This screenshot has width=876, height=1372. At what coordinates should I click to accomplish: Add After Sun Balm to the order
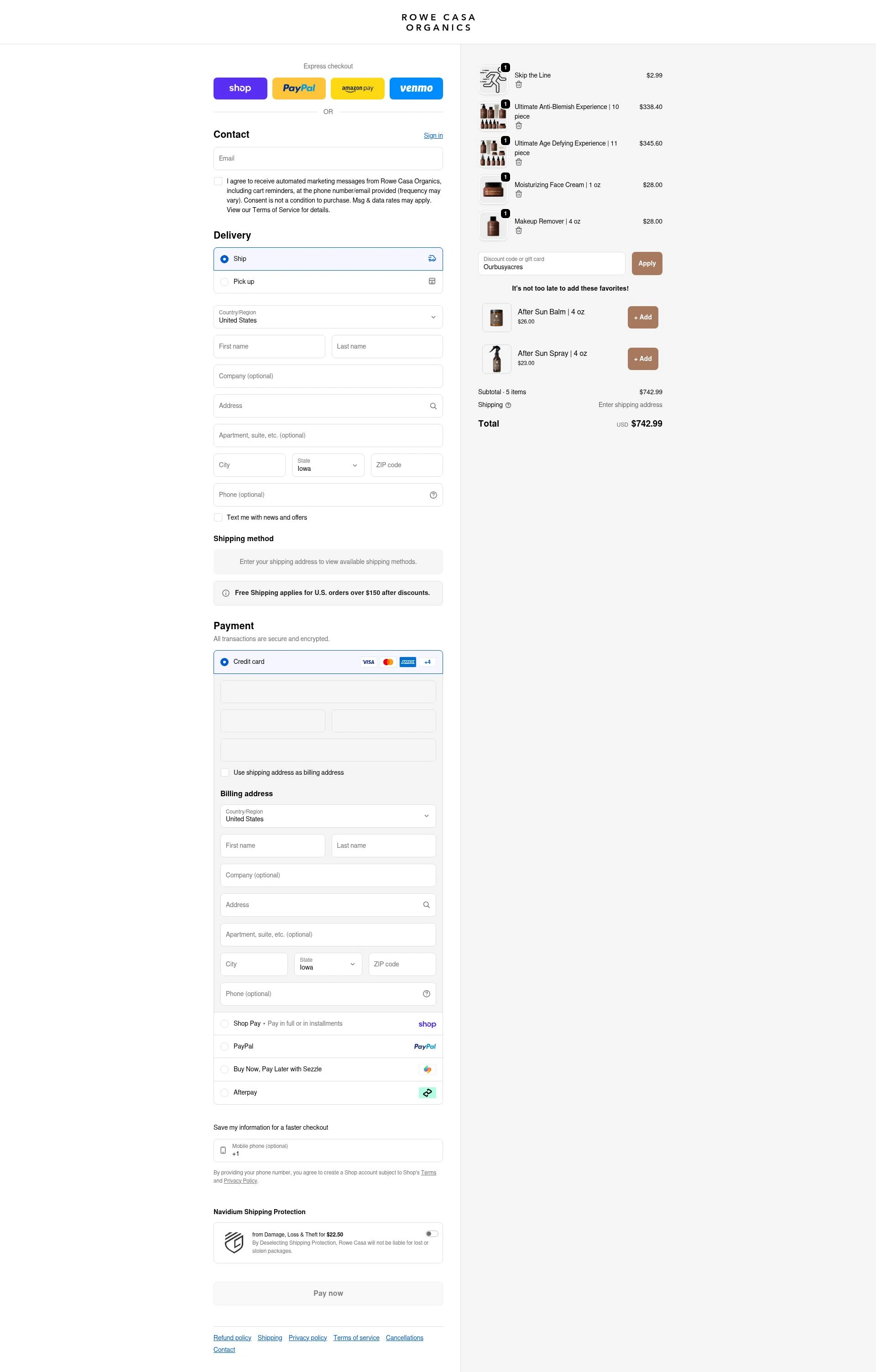pyautogui.click(x=642, y=318)
